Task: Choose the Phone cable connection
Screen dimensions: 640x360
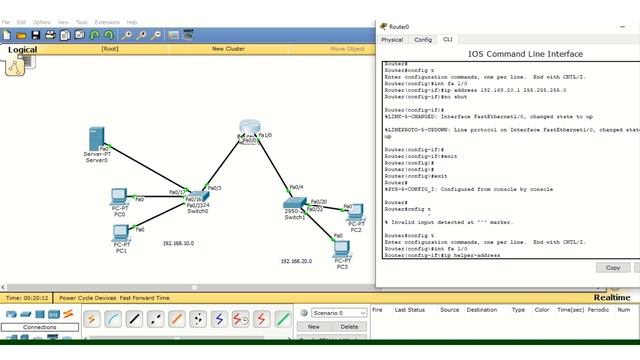Action: (198, 319)
